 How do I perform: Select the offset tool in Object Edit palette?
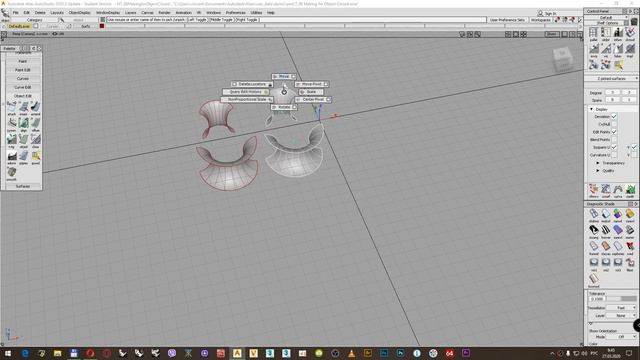[x=36, y=123]
